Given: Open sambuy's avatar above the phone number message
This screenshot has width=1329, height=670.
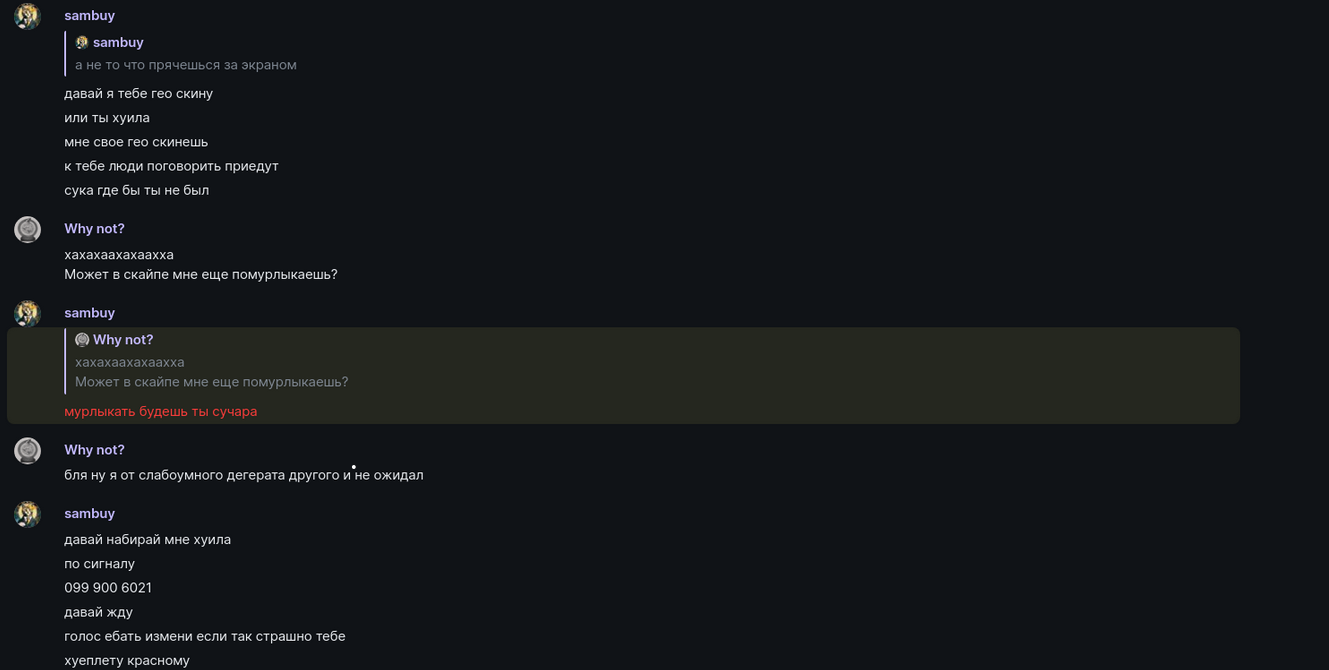Looking at the screenshot, I should click(27, 514).
